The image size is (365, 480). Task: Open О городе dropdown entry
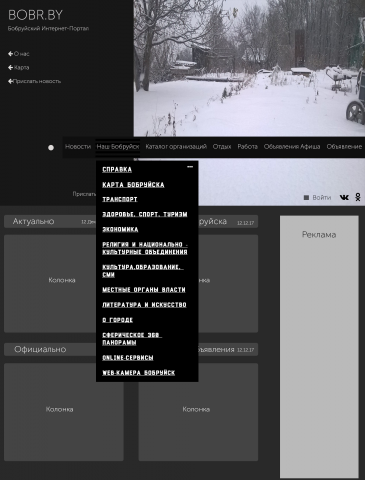(117, 320)
